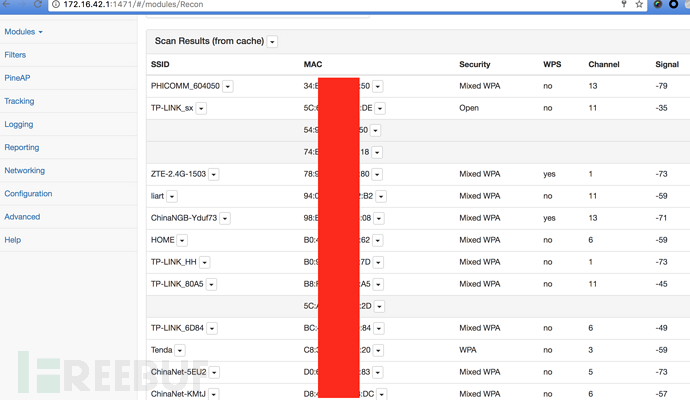Expand the Scan Results (from cache) dropdown
690x400 pixels.
(x=272, y=42)
